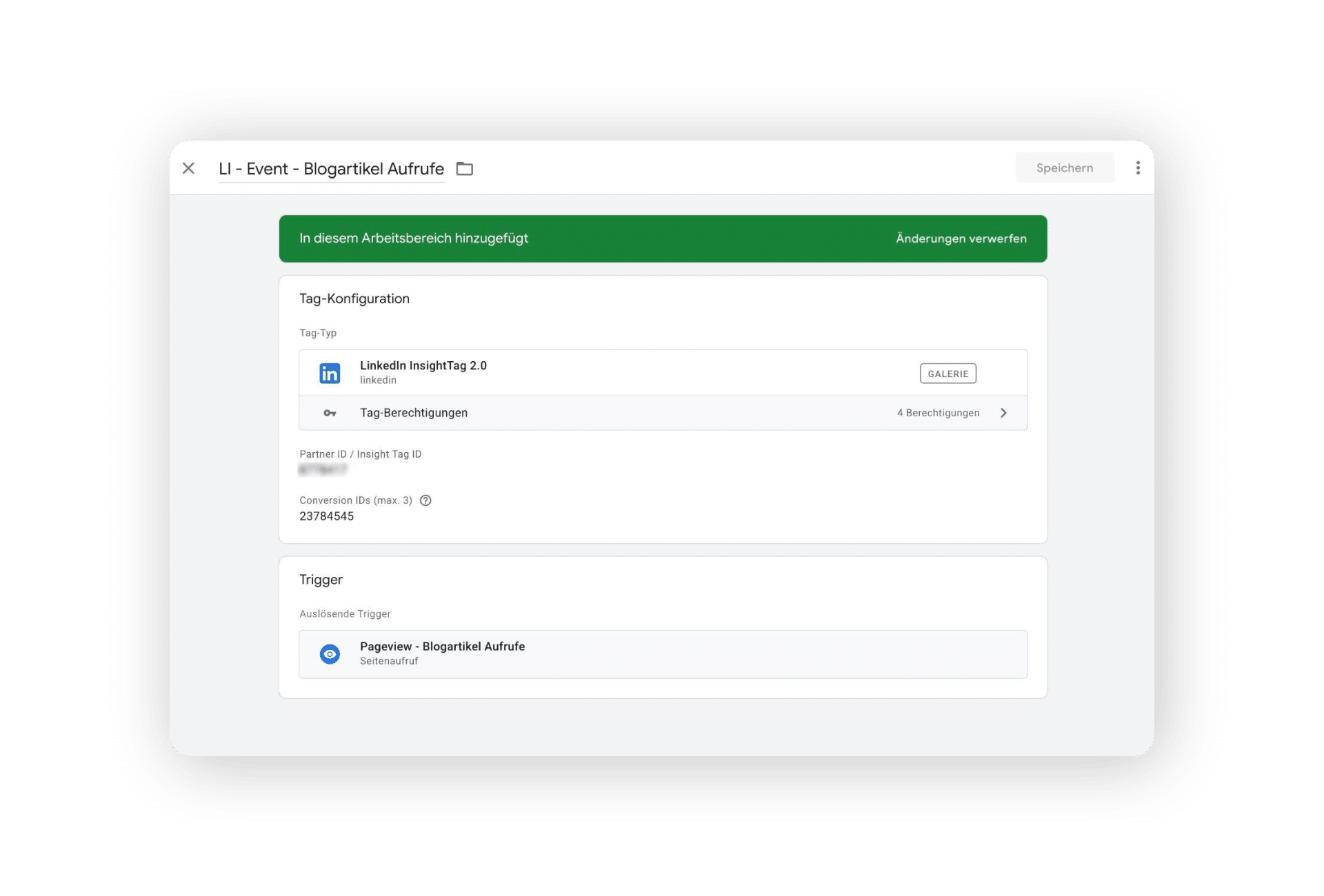Click the Conversion ID value 23784545
The image size is (1324, 896).
point(326,516)
